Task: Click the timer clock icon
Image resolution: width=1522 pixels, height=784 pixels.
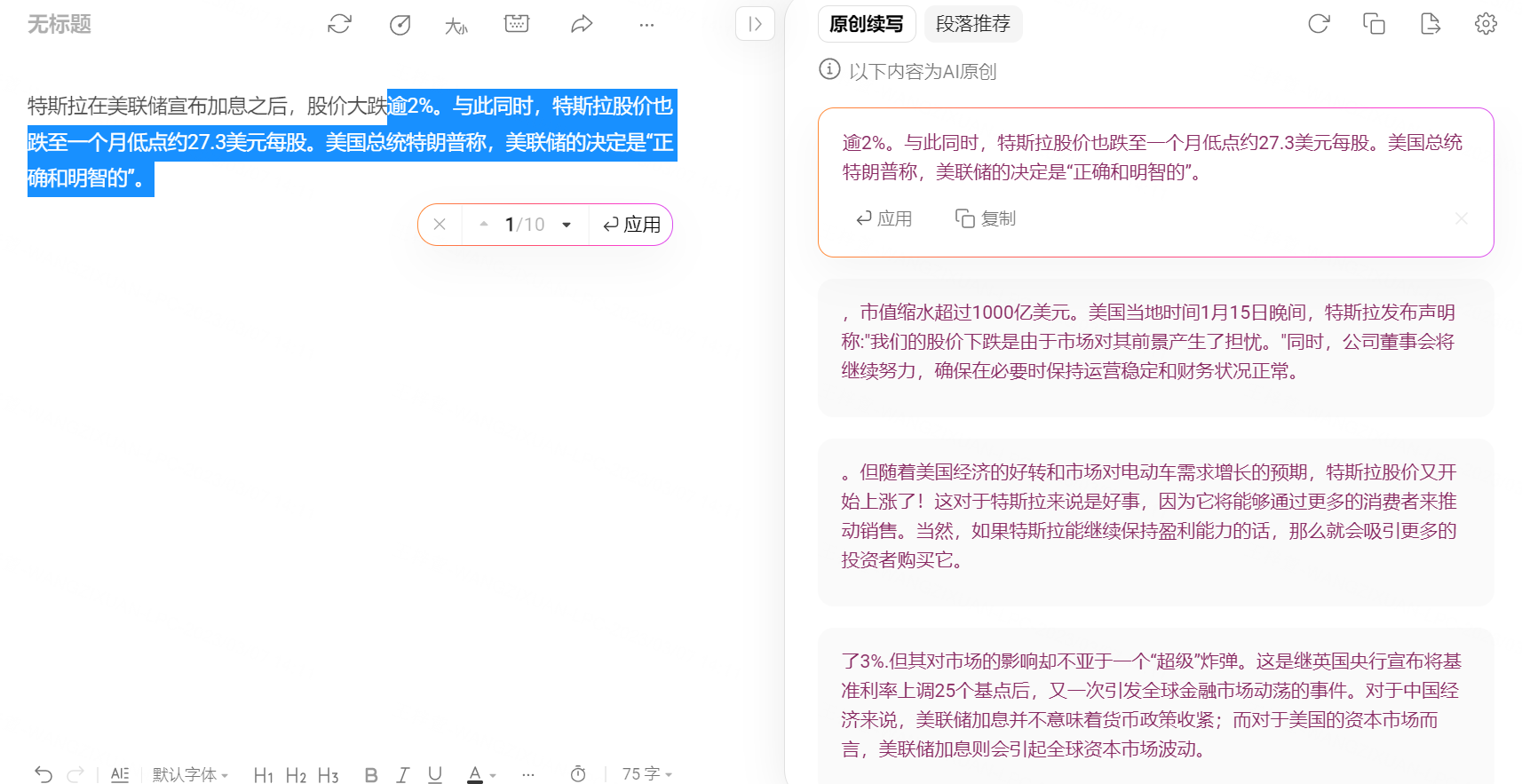Action: (x=578, y=774)
